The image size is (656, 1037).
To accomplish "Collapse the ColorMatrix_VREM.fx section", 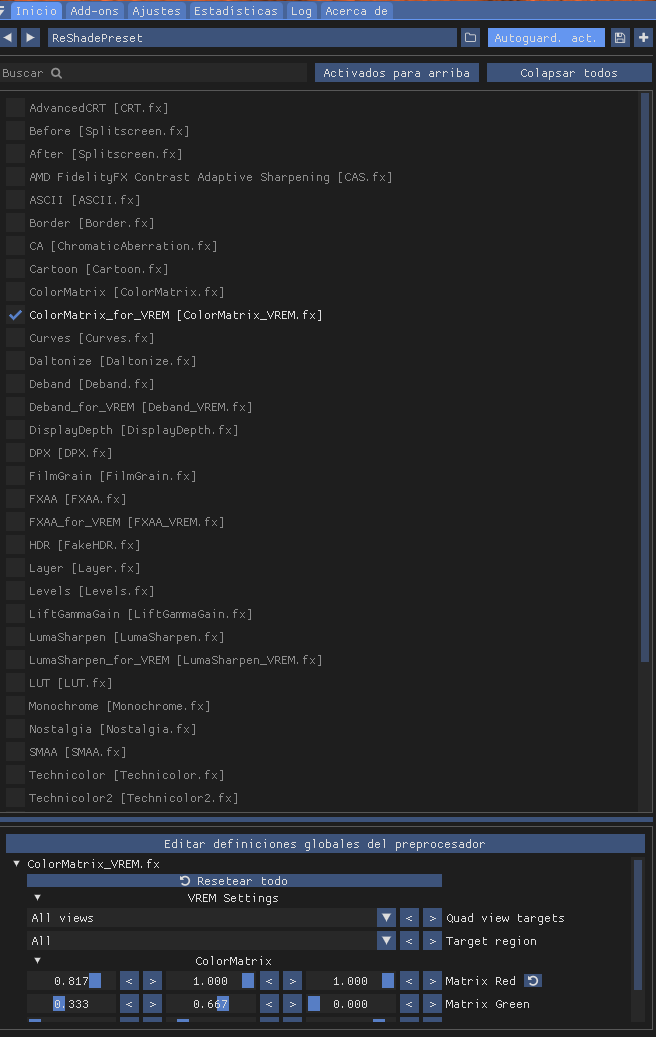I will (17, 864).
